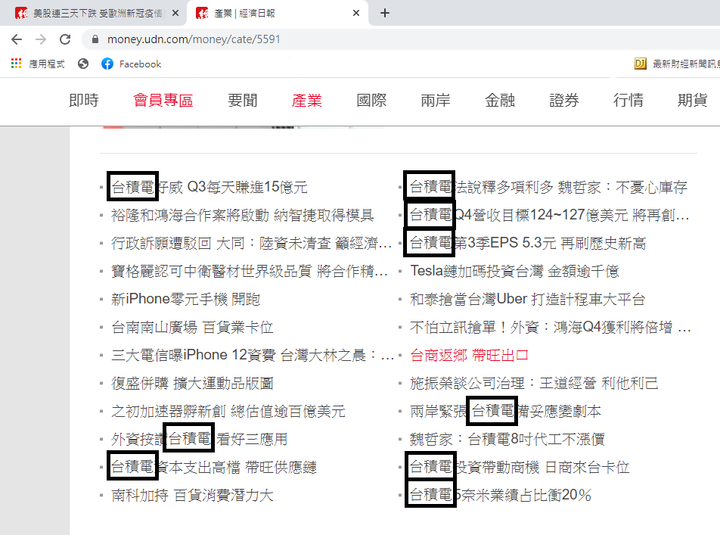Open article 不怕立訊搶單！外資
Screen dimensions: 720x535
[x=550, y=327]
